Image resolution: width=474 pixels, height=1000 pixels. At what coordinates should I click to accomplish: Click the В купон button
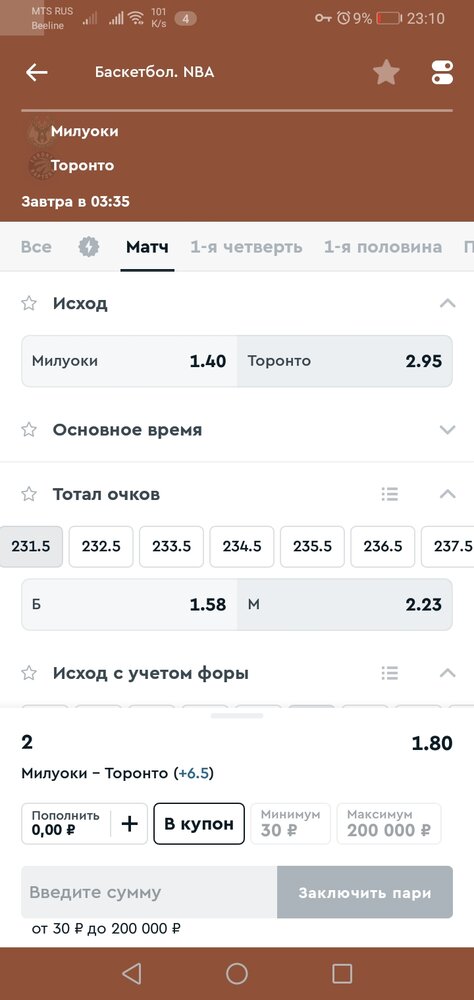(199, 823)
